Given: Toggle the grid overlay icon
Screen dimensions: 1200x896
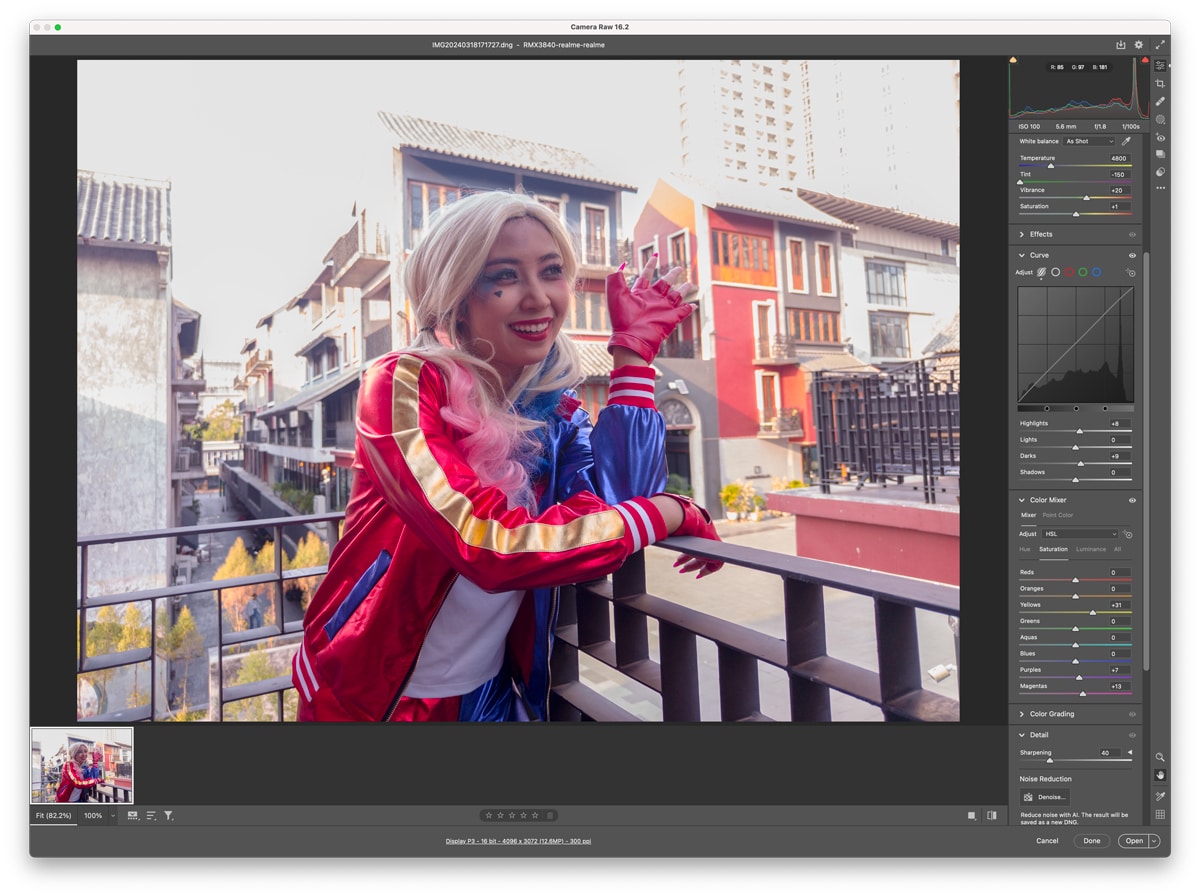Looking at the screenshot, I should click(x=1160, y=814).
